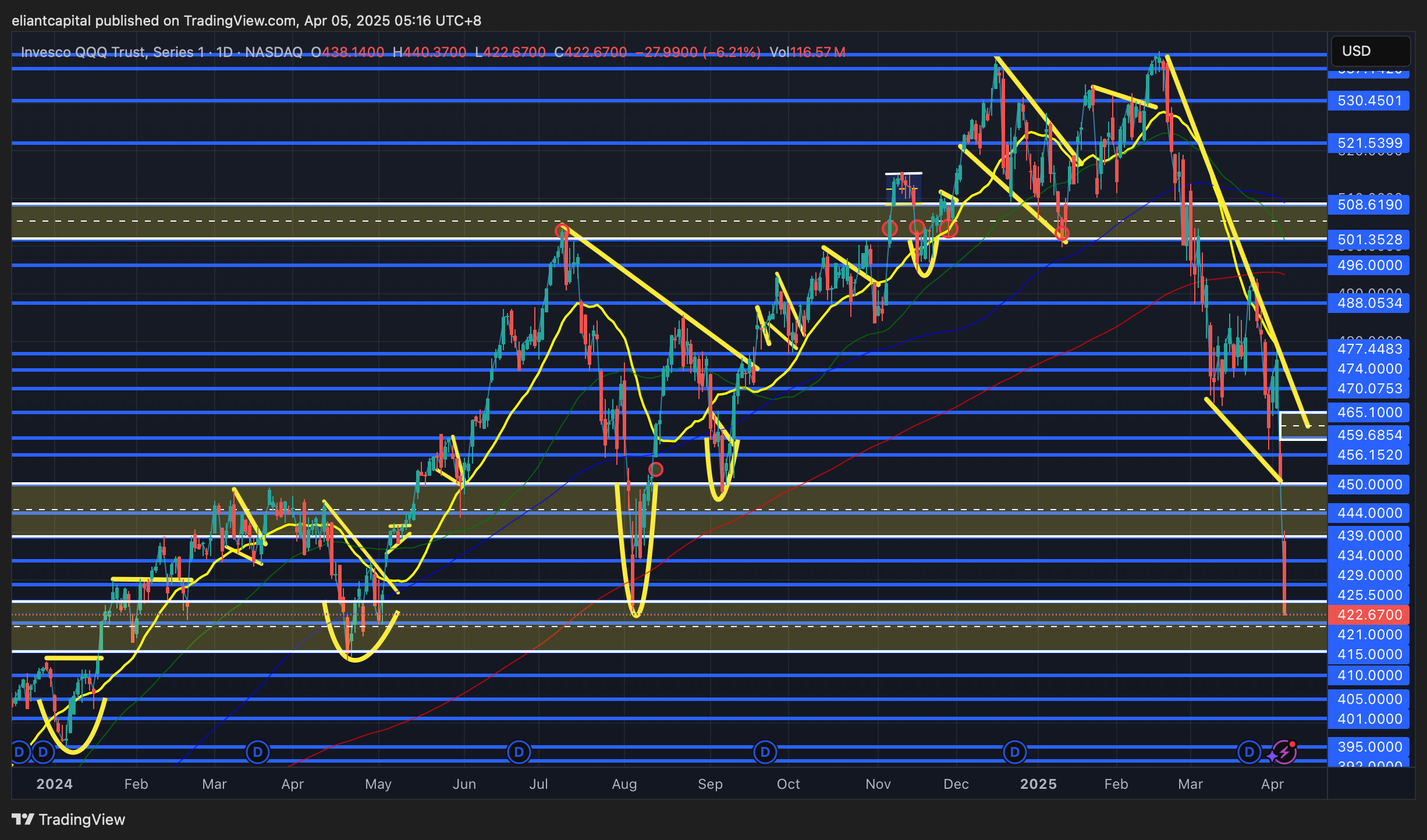Click the dividend D marker near July
The image size is (1427, 840).
pyautogui.click(x=519, y=752)
